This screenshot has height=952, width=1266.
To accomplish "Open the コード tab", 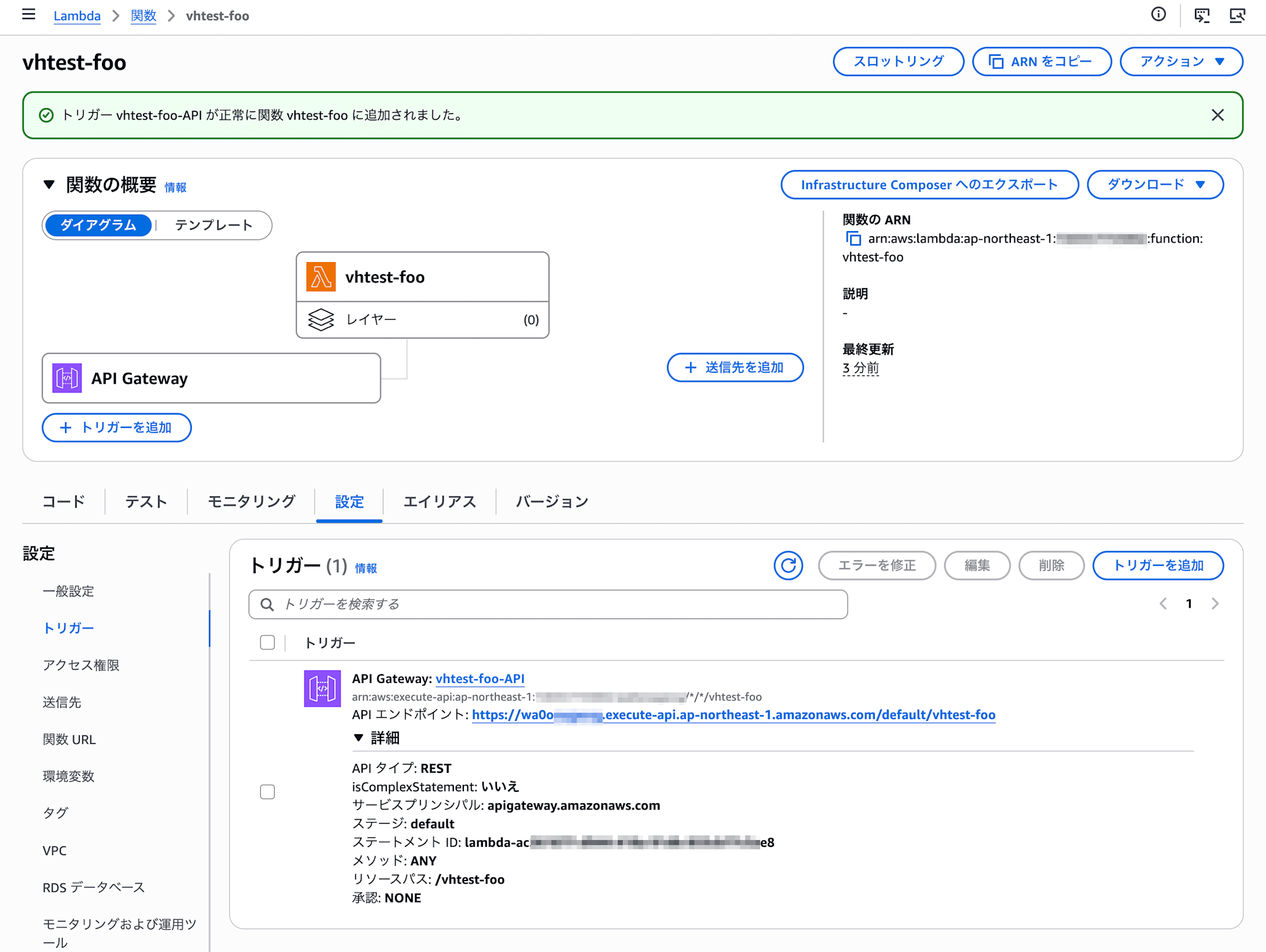I will pos(63,502).
